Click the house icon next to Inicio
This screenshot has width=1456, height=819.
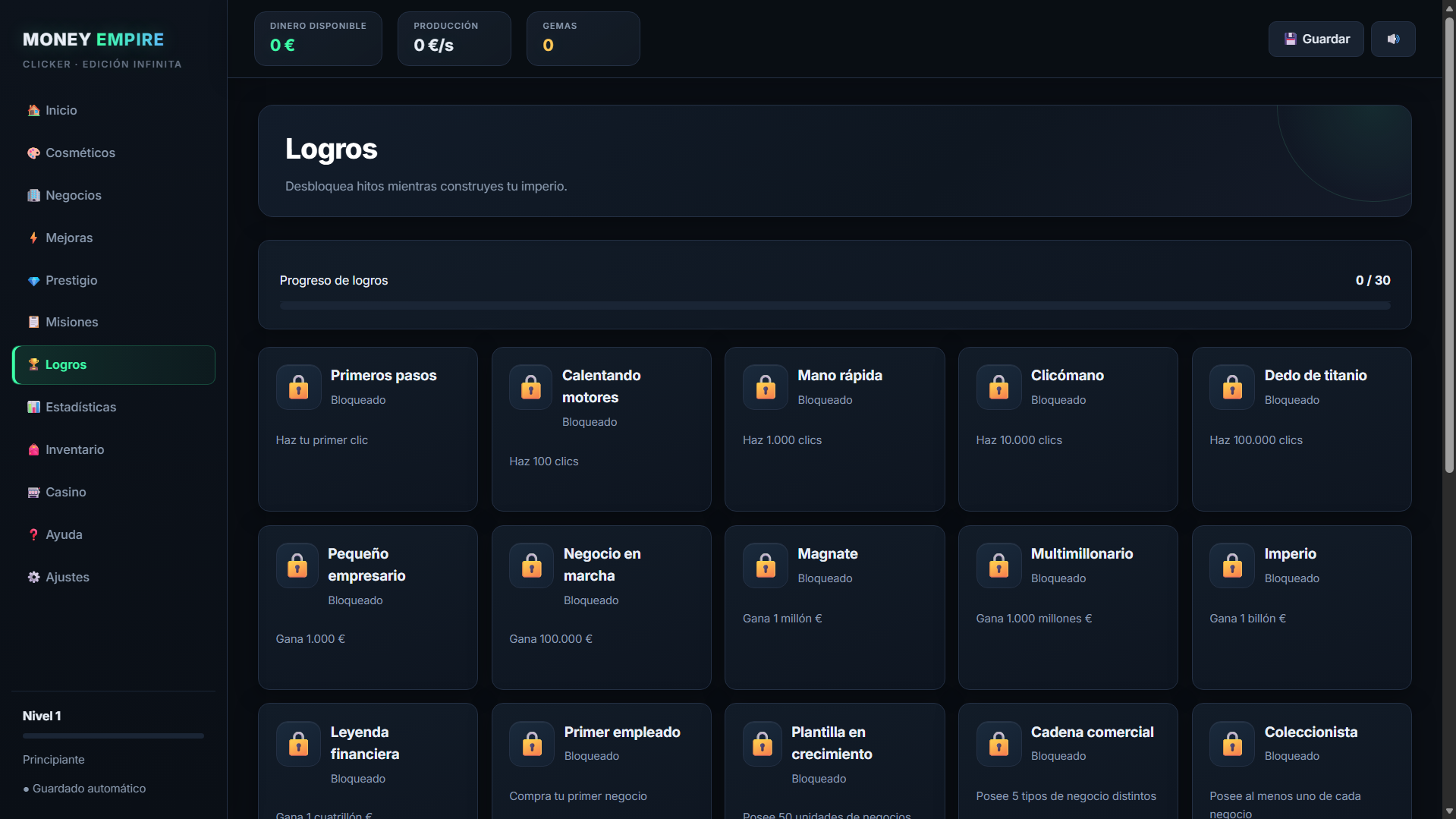pyautogui.click(x=33, y=111)
